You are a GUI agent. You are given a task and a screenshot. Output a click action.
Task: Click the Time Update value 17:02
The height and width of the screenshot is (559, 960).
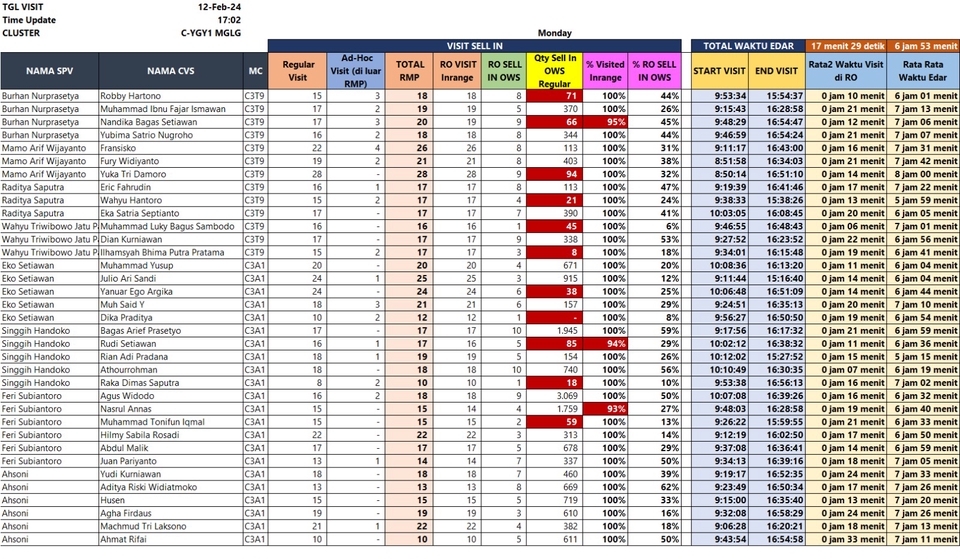coord(229,20)
